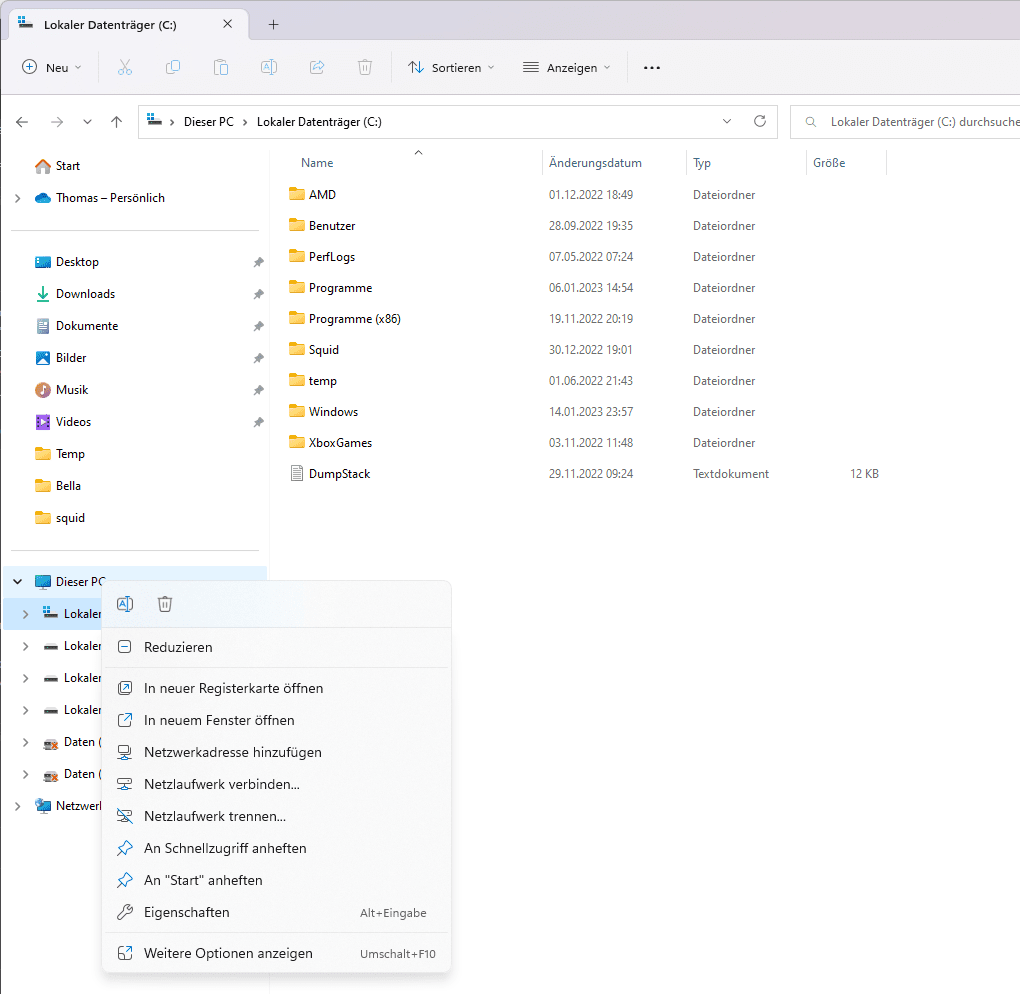Click the DumpStack text document icon

297,474
